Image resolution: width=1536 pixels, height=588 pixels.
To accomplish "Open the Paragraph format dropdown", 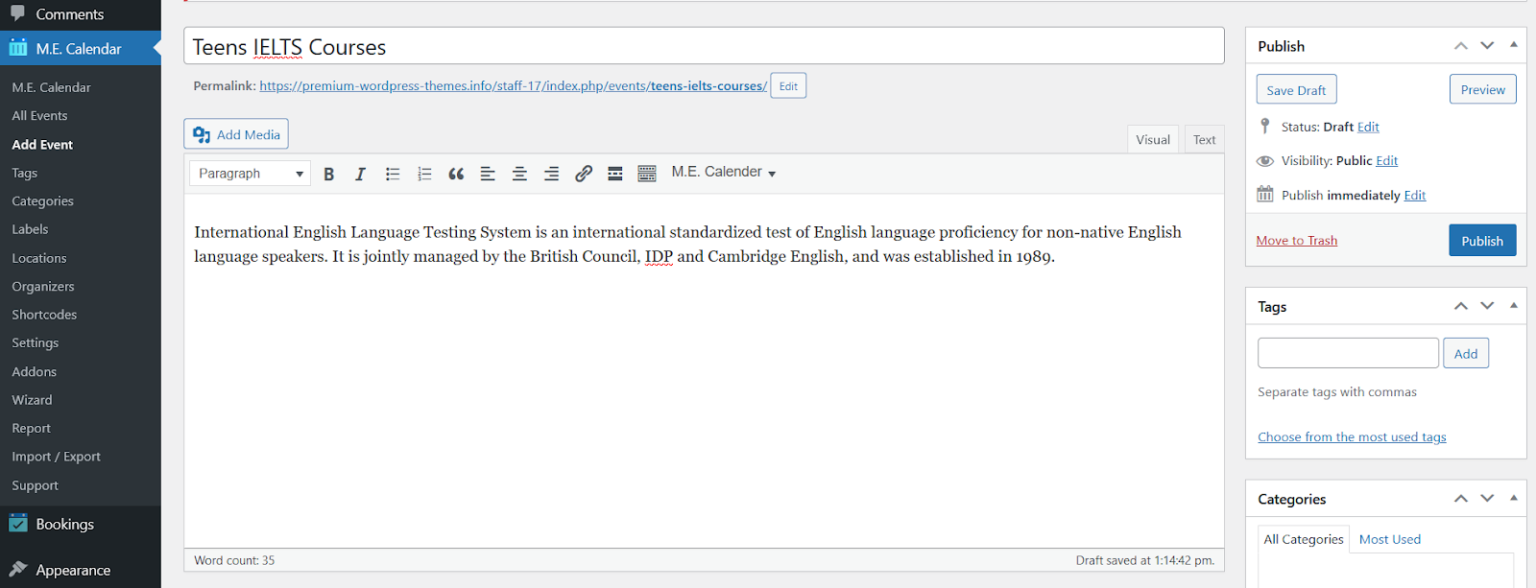I will (x=249, y=174).
